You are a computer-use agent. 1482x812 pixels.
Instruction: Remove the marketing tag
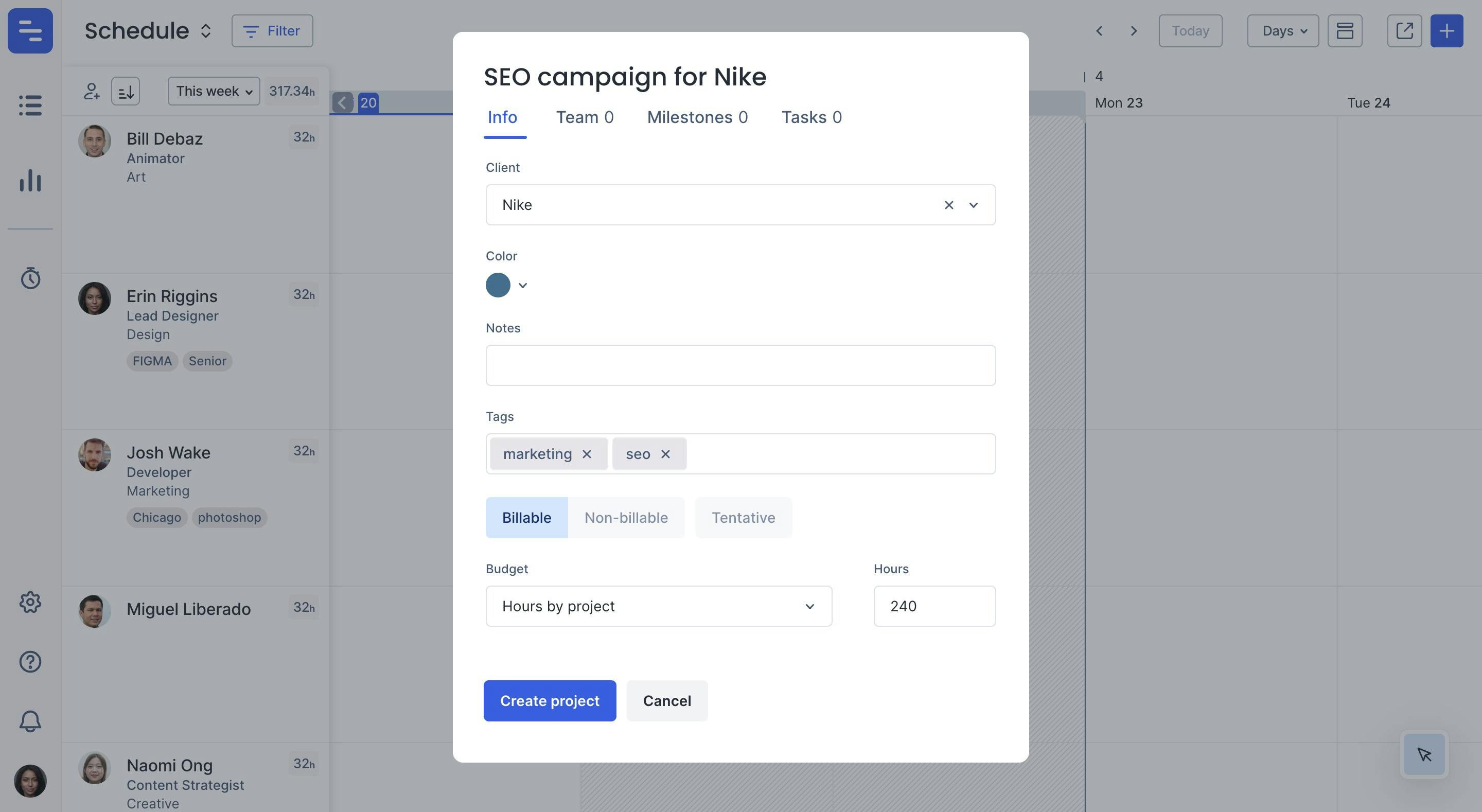click(587, 454)
